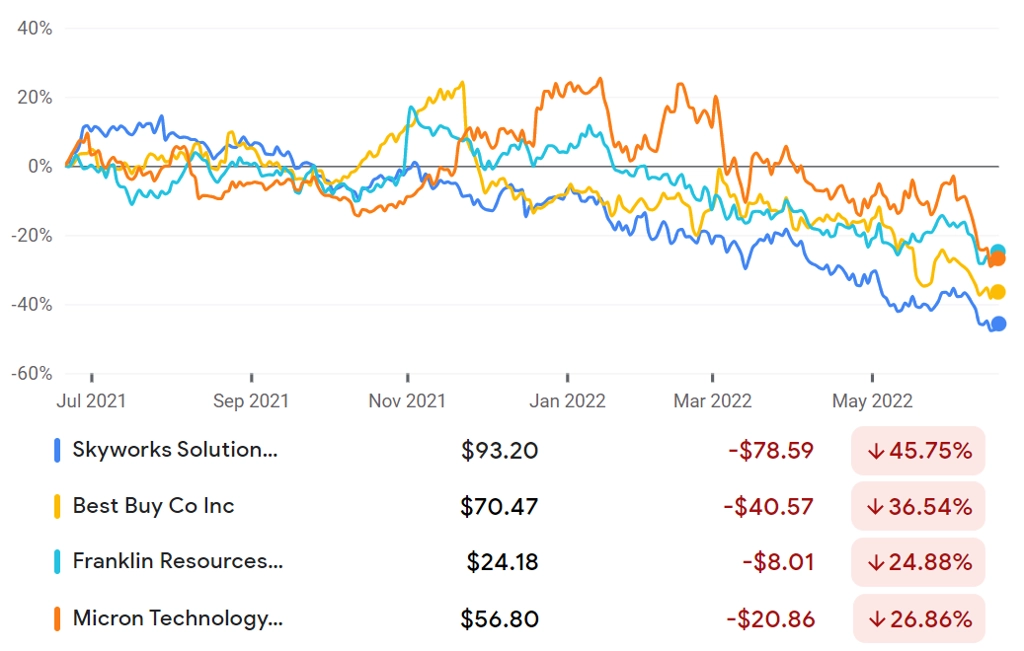This screenshot has width=1024, height=651.
Task: Open the Micron Technology stock row
Action: click(519, 619)
